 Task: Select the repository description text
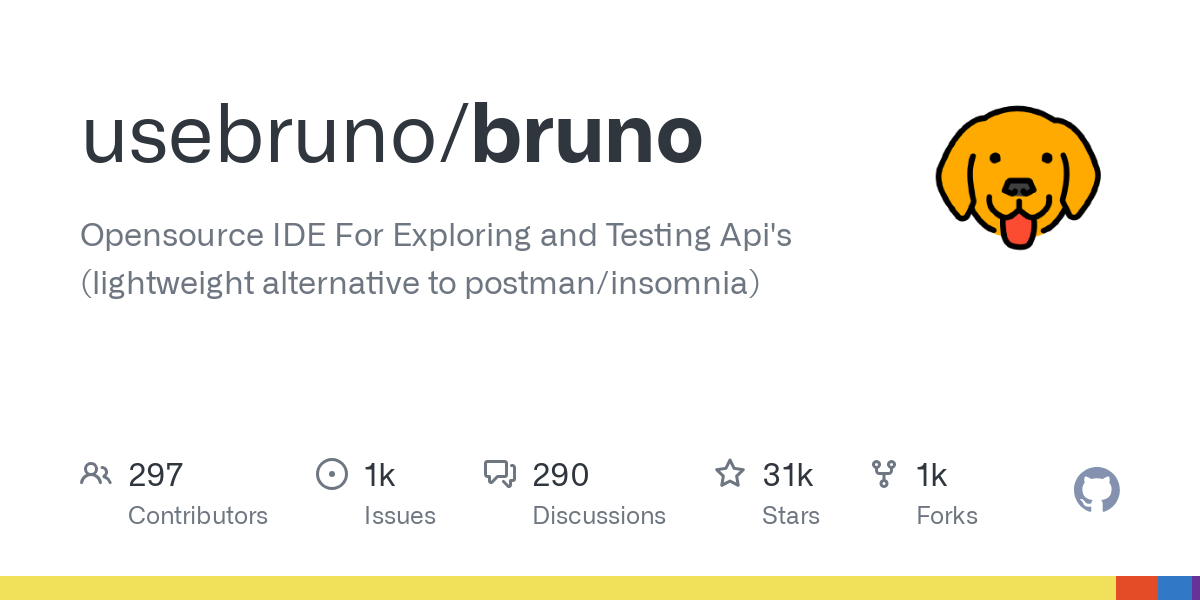point(436,259)
